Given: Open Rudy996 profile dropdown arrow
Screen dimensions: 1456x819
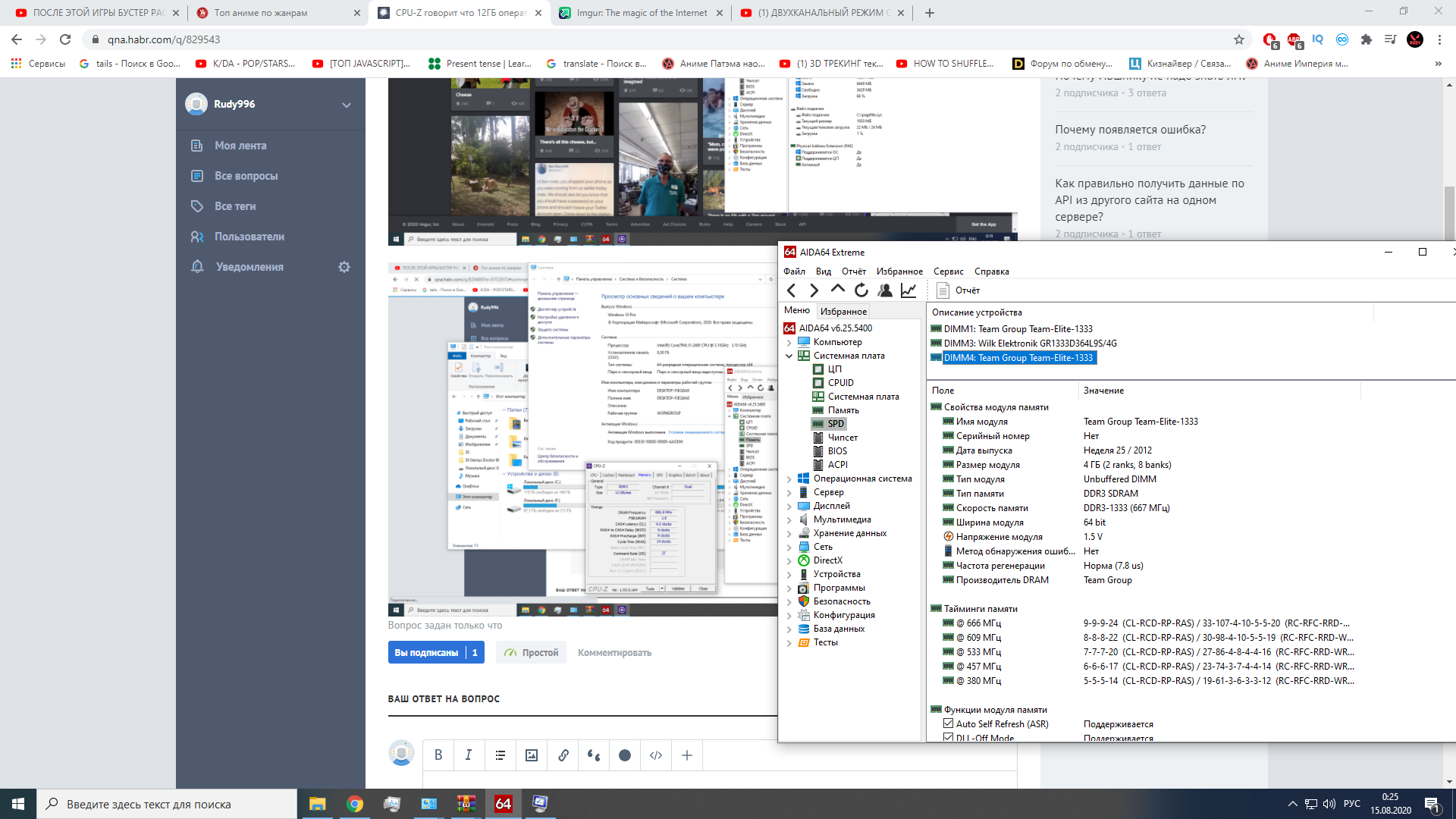Looking at the screenshot, I should point(347,105).
